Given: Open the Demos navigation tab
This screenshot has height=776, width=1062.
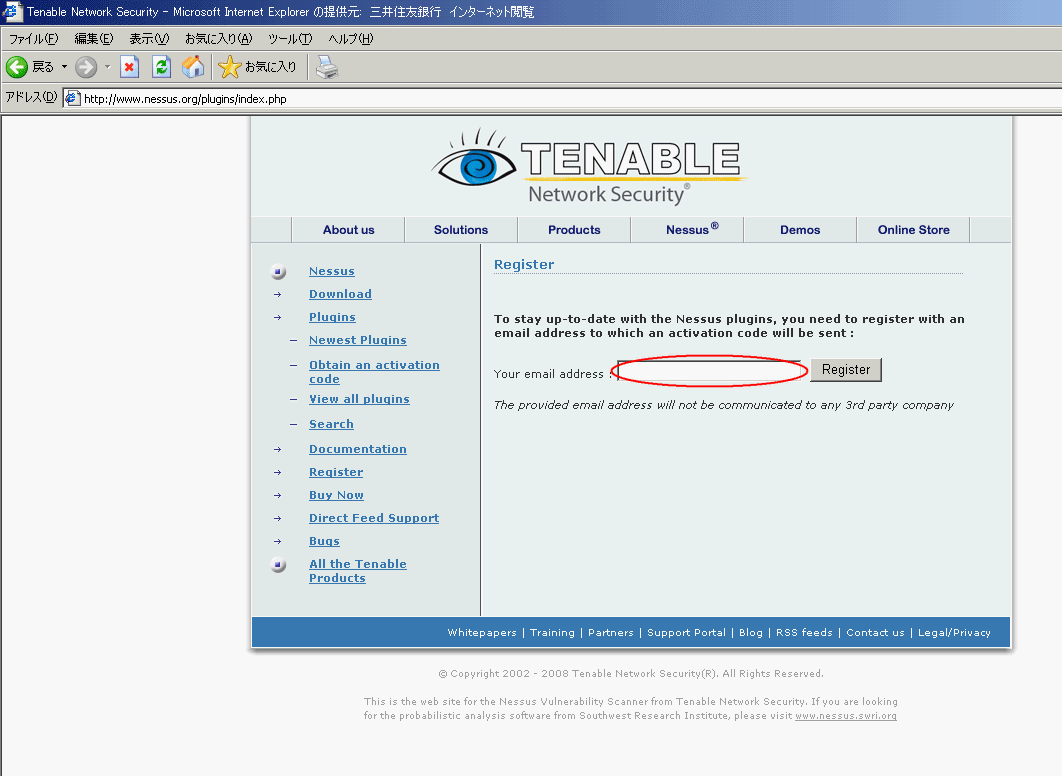Looking at the screenshot, I should [x=800, y=230].
